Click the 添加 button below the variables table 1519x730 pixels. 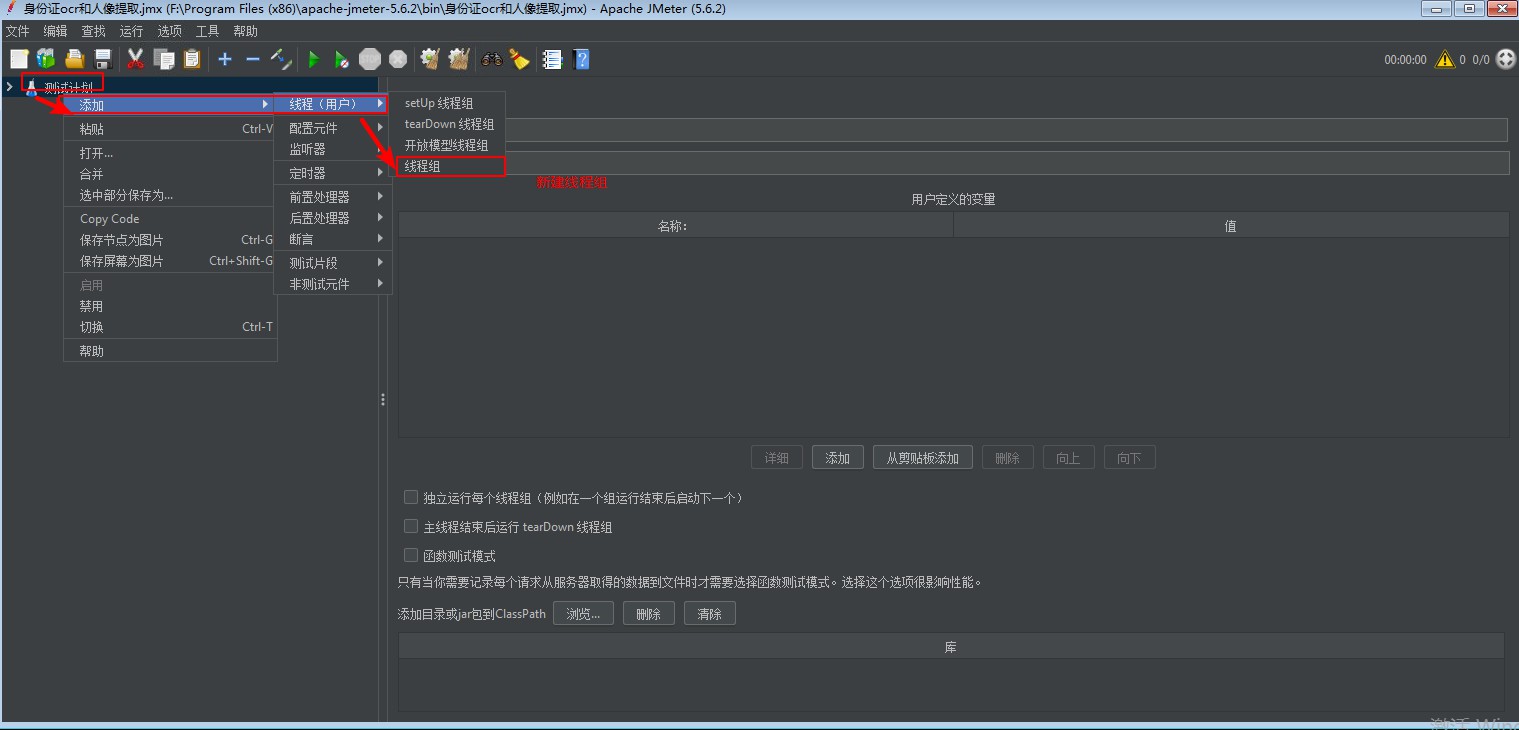[838, 458]
